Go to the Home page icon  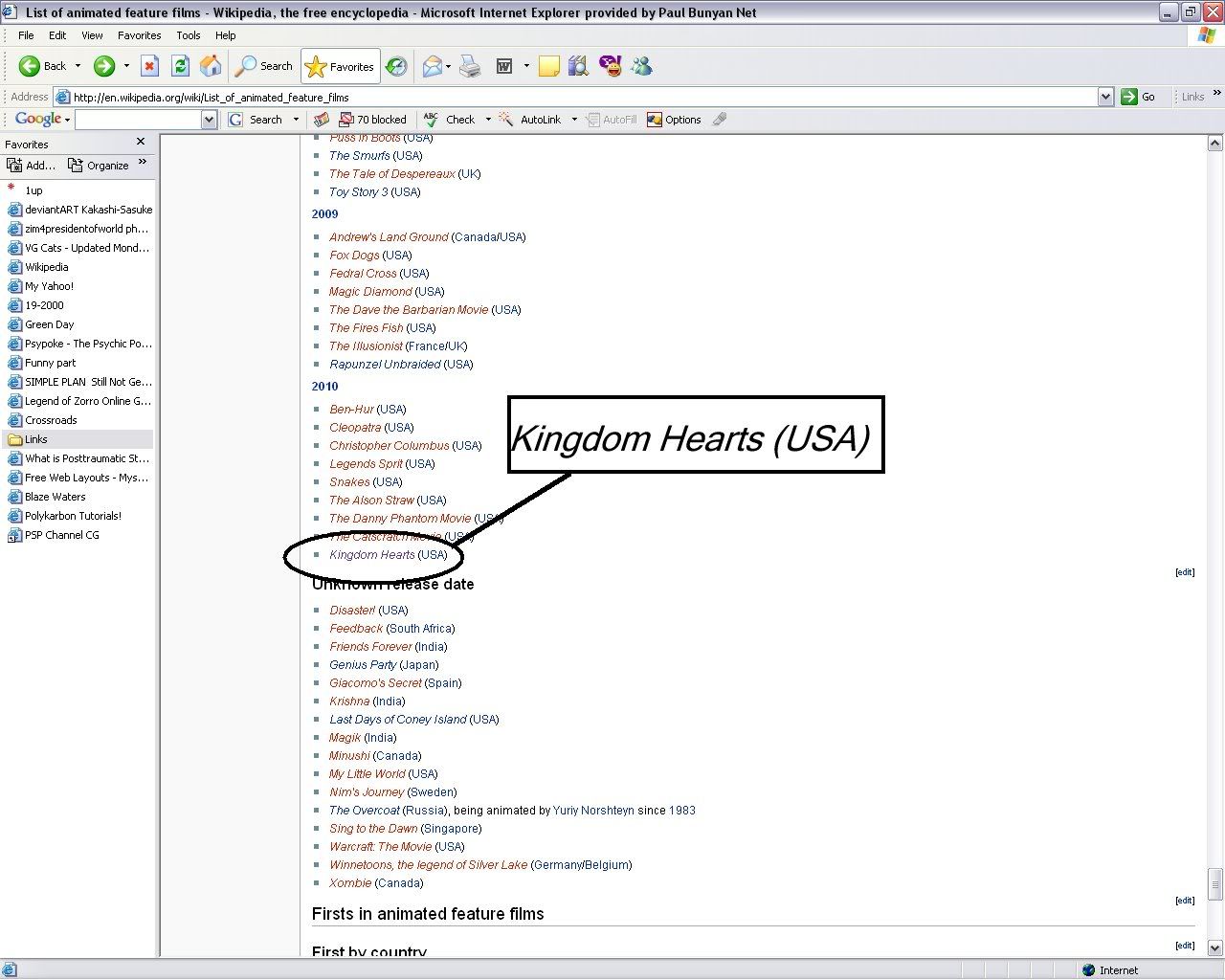pos(211,66)
